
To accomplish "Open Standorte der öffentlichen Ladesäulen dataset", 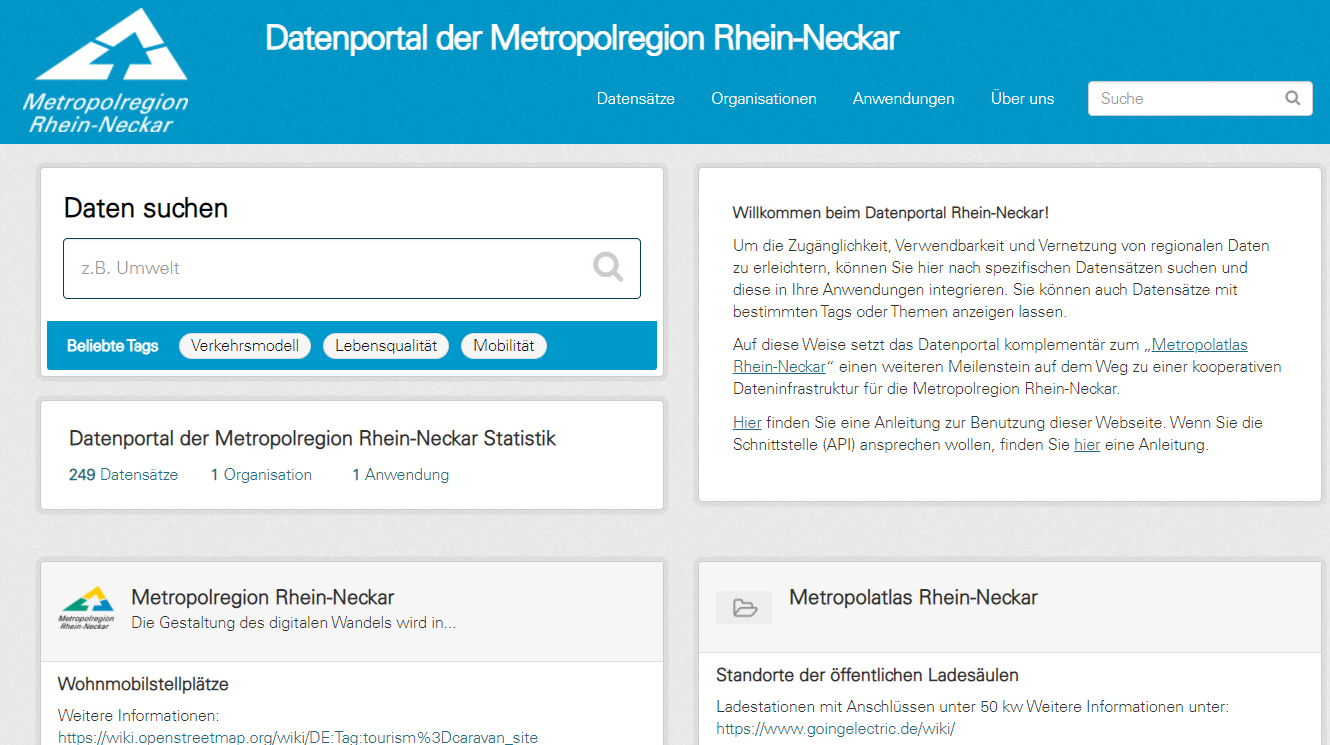I will coord(867,675).
